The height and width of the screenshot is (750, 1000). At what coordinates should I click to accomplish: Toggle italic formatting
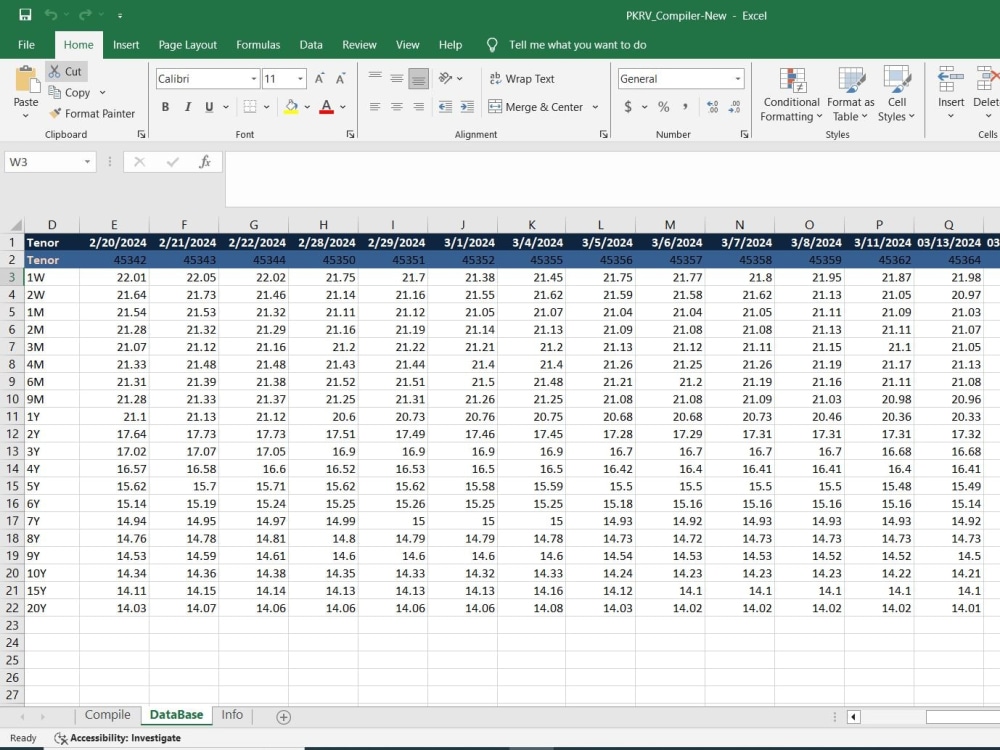point(187,107)
